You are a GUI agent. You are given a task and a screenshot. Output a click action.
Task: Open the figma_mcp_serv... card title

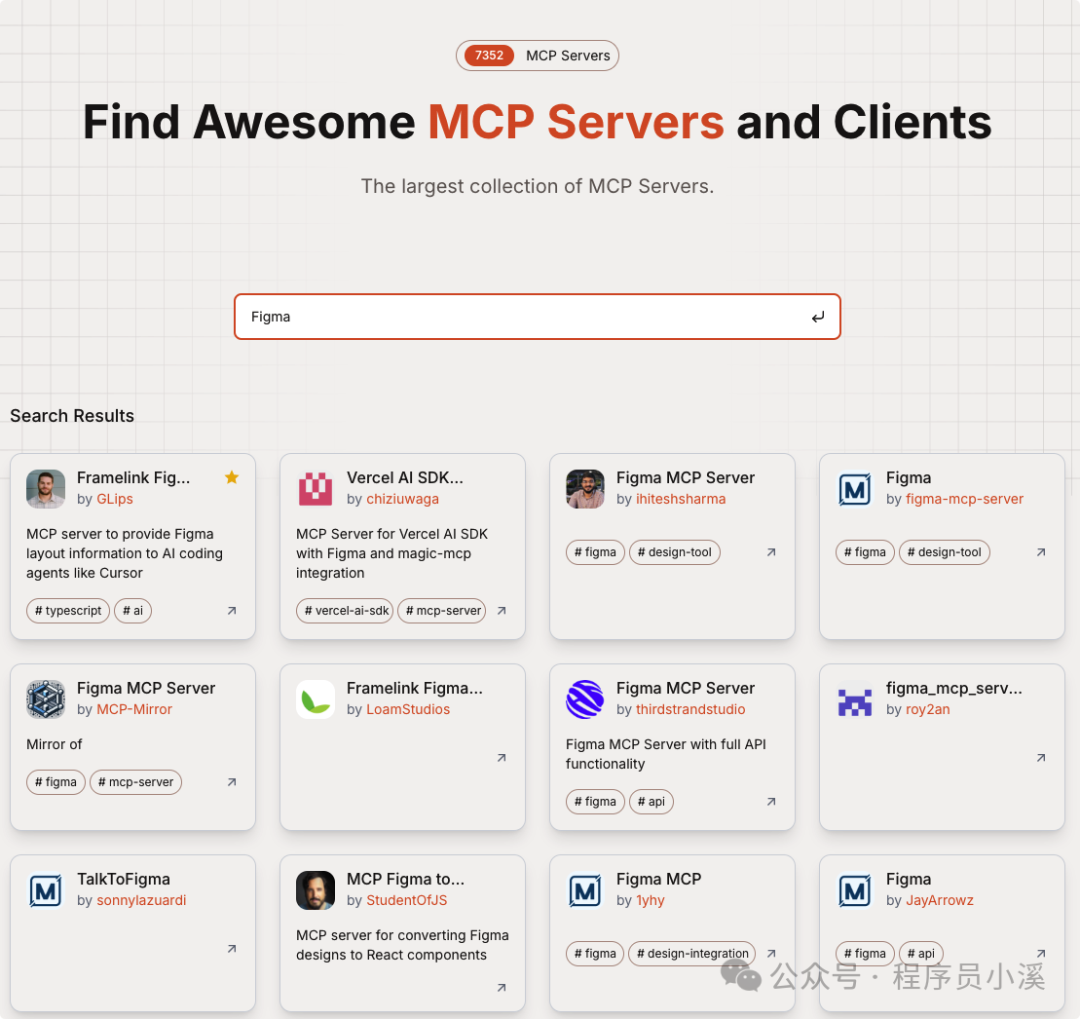point(954,688)
